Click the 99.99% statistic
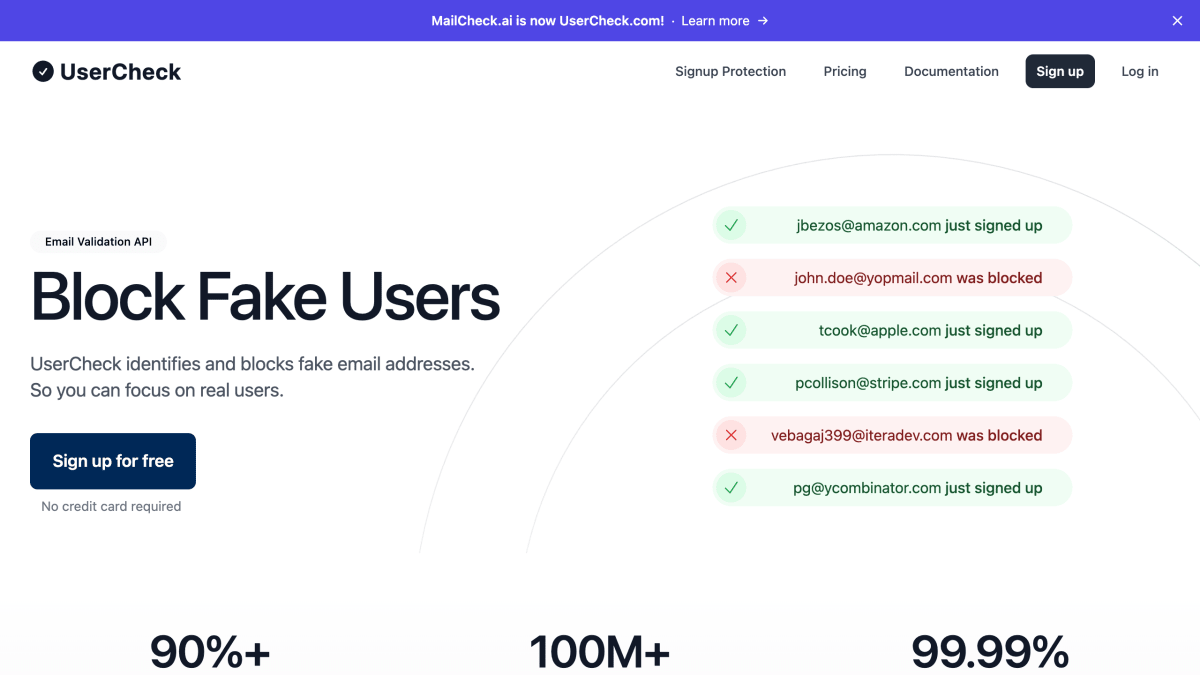Screen dimensions: 1200x675 click(x=990, y=652)
